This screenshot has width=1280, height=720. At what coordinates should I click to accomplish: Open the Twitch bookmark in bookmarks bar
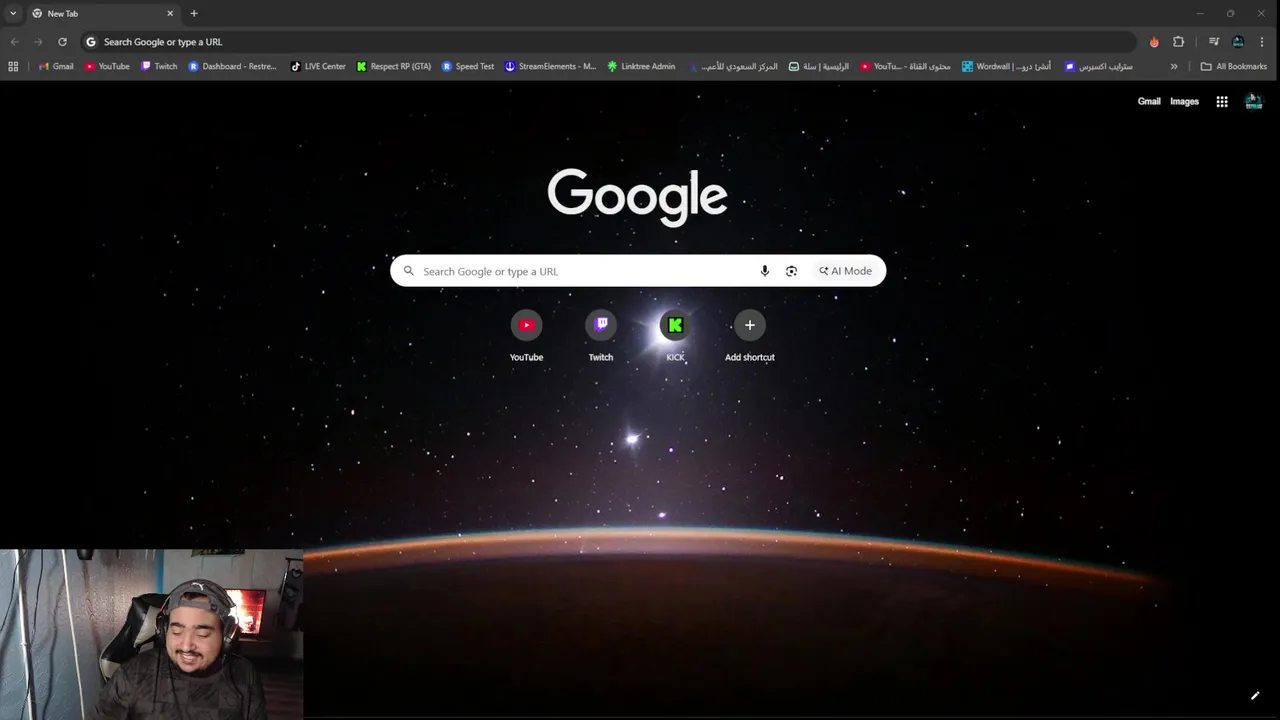click(x=159, y=66)
